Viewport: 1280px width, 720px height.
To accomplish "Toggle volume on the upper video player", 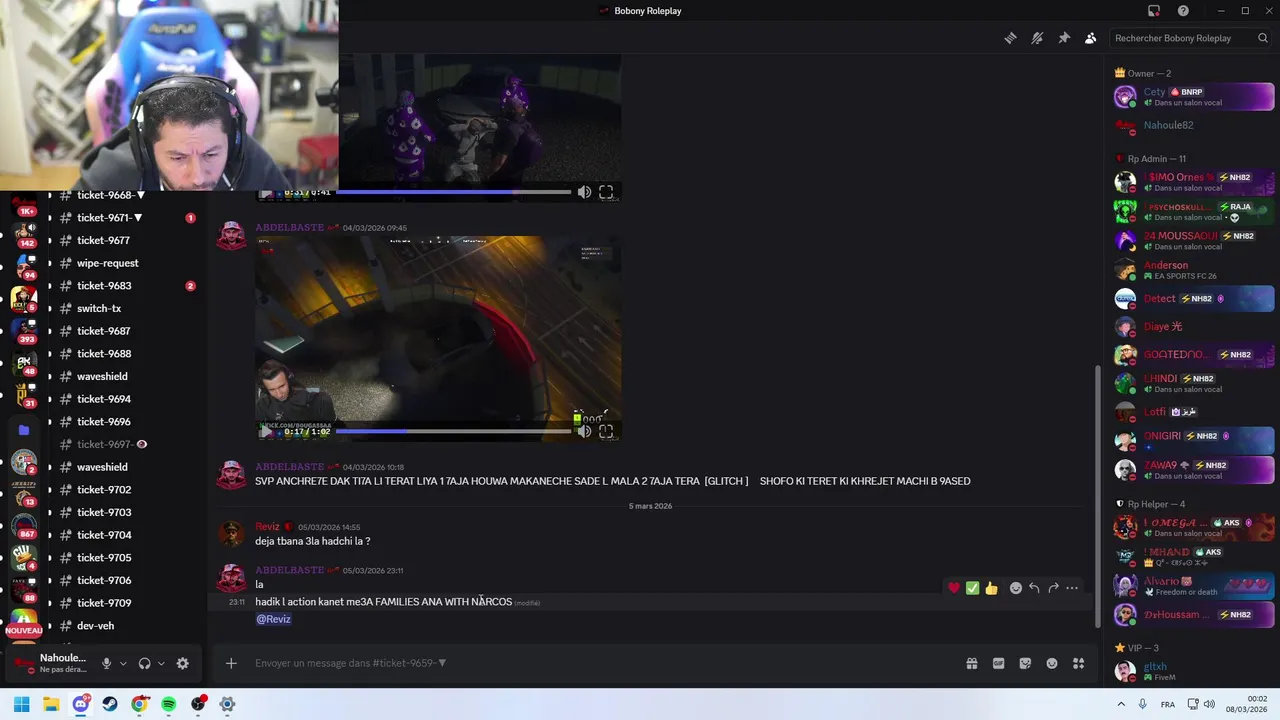I will (x=584, y=192).
